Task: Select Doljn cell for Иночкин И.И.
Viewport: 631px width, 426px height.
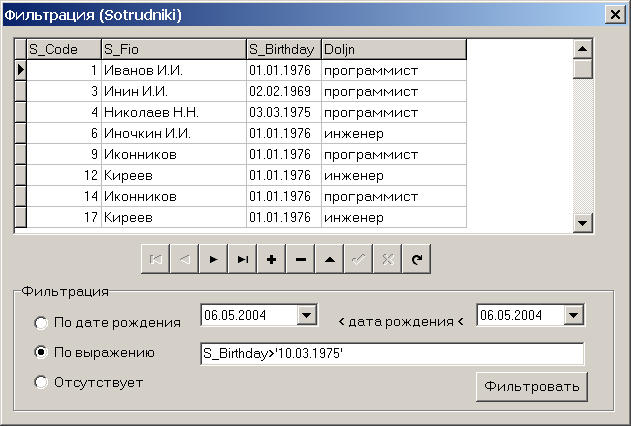Action: (394, 133)
